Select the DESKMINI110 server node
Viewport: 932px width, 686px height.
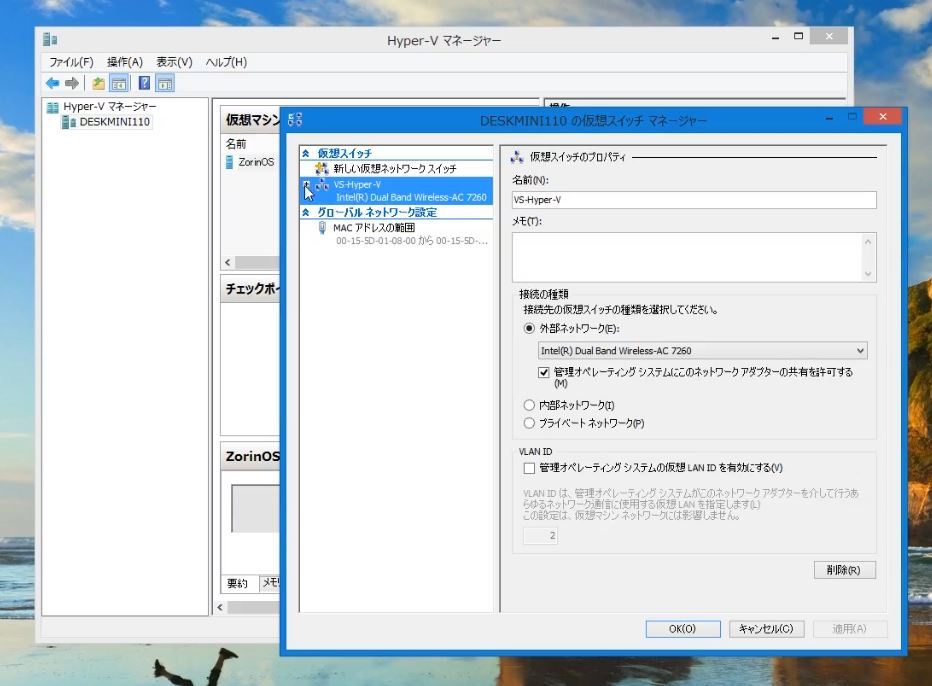click(115, 122)
